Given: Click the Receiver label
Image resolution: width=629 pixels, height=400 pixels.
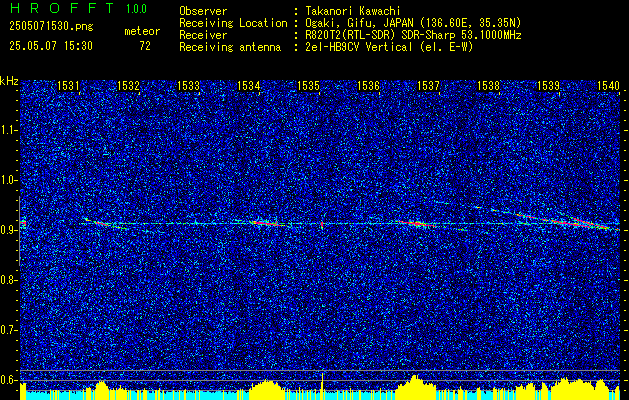Looking at the screenshot, I should click(x=203, y=35).
